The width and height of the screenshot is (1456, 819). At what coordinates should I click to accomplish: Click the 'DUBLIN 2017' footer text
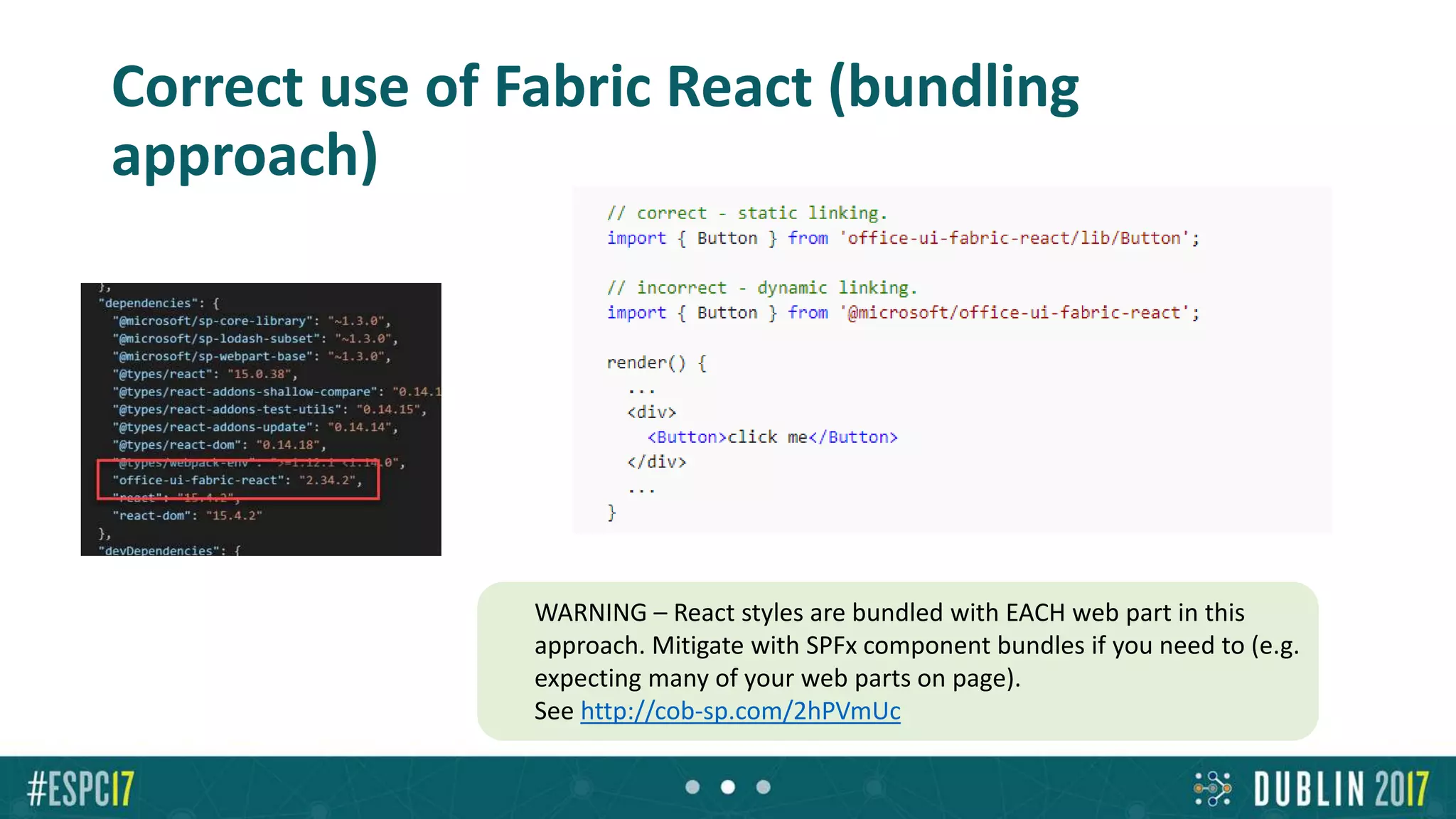[1341, 788]
